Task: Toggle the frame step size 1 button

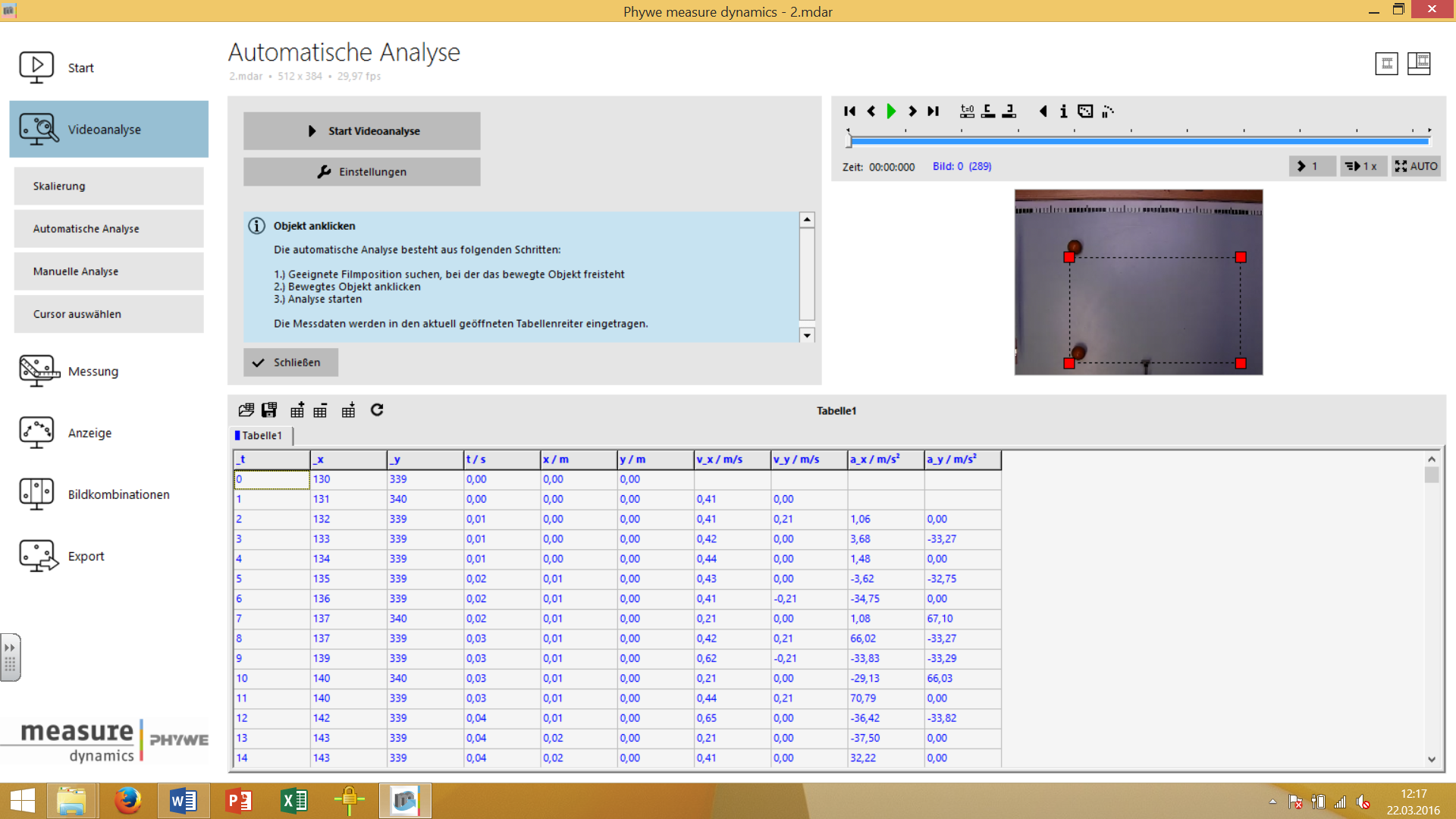Action: click(x=1311, y=166)
